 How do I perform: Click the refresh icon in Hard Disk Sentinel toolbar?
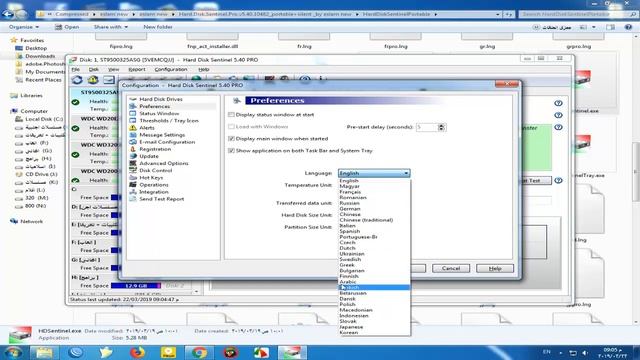tap(77, 80)
